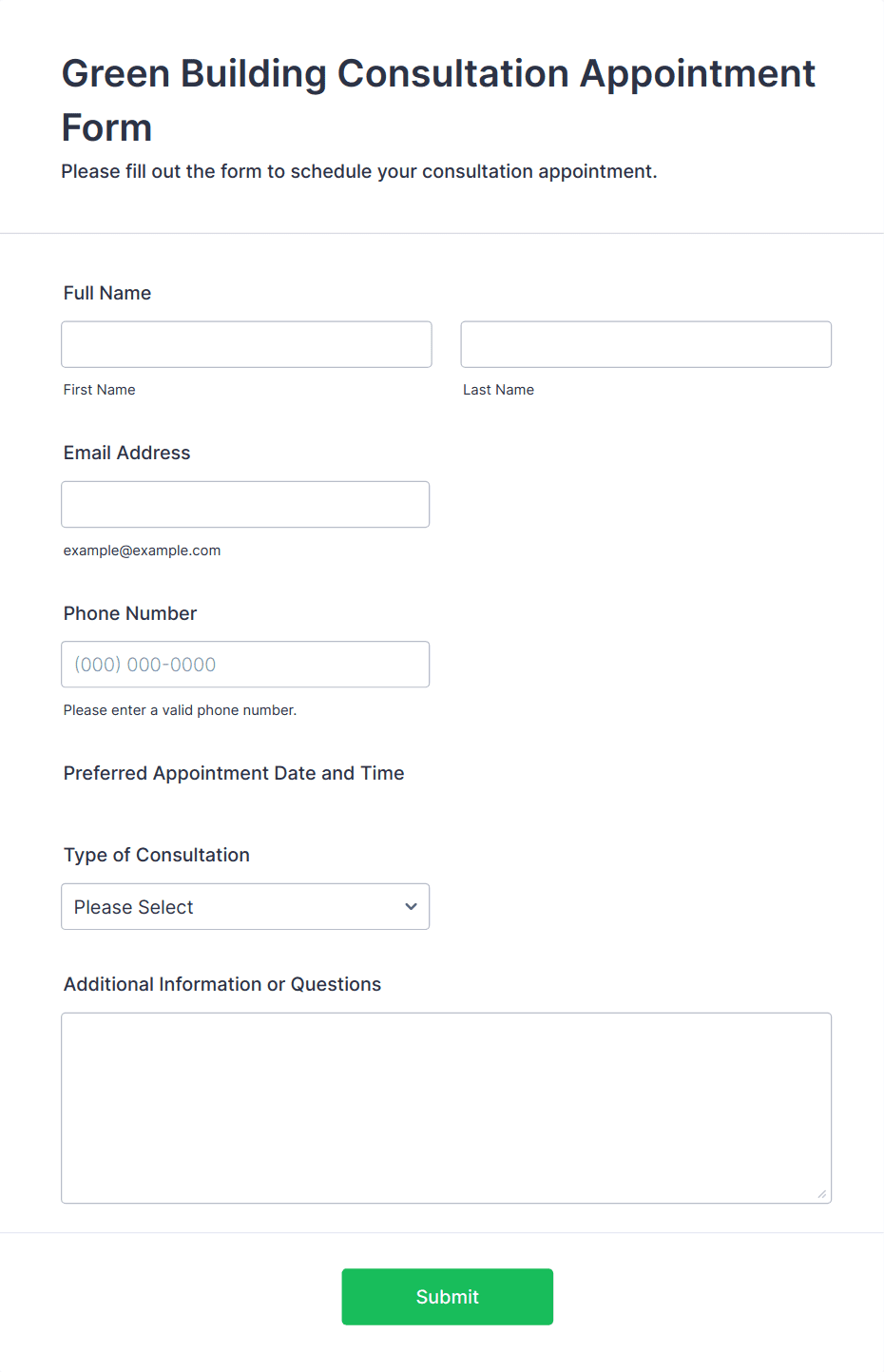Click the Last Name input field
The width and height of the screenshot is (884, 1372).
click(646, 344)
